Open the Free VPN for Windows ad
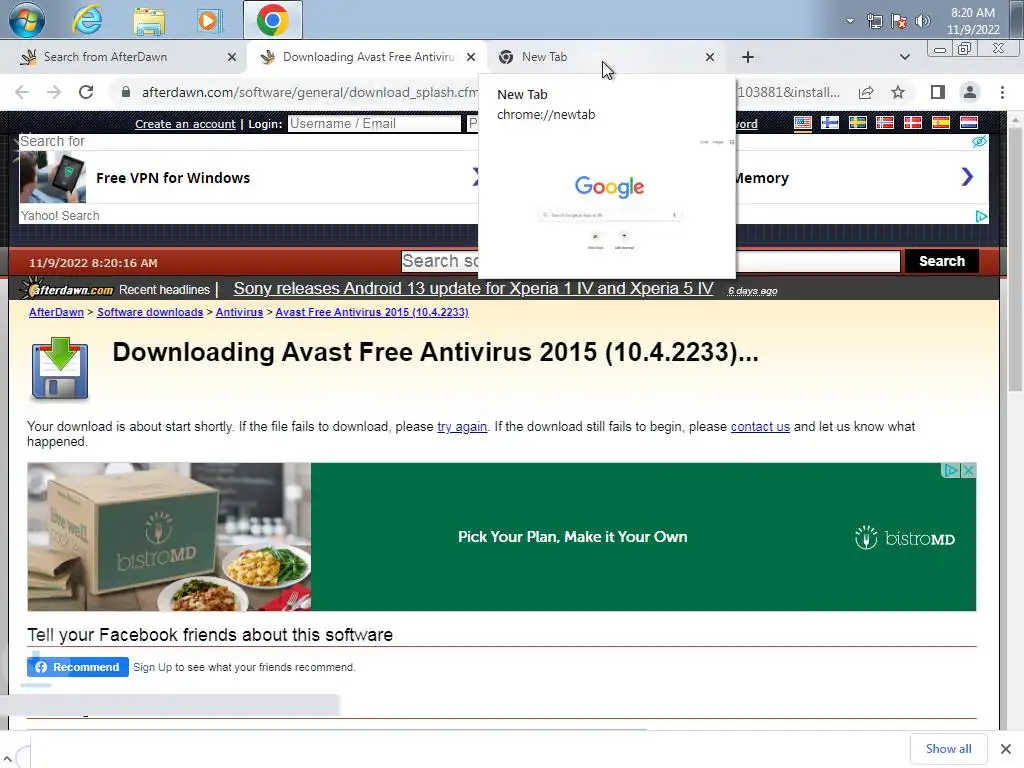This screenshot has width=1024, height=768. pos(173,178)
